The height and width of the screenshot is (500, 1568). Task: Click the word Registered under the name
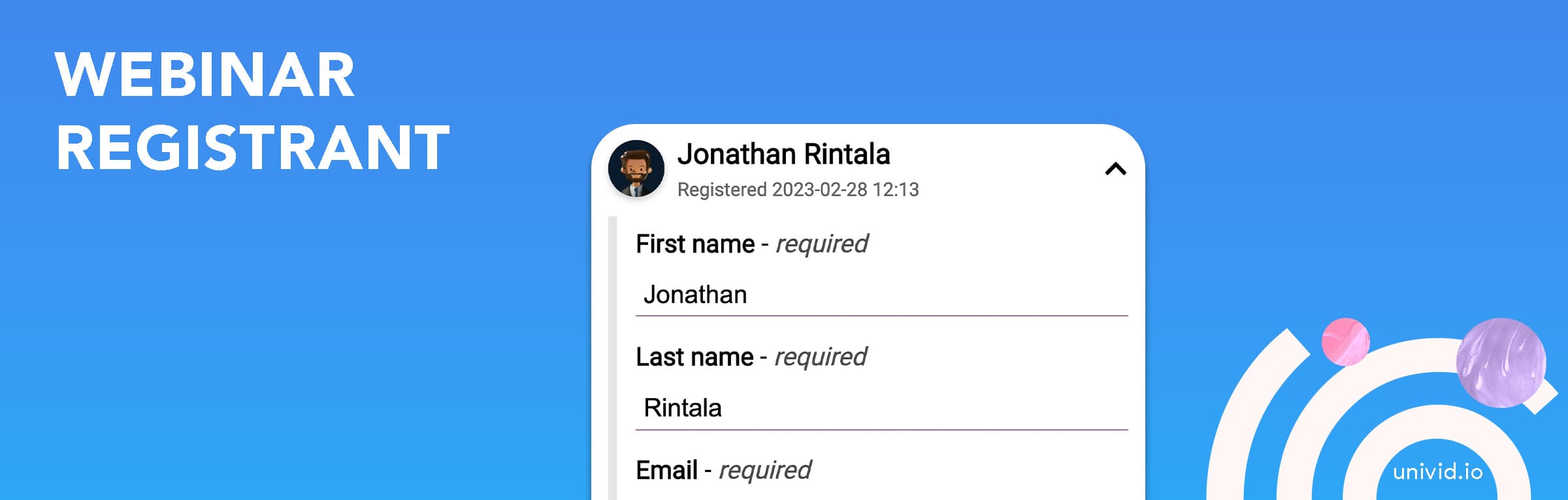[721, 190]
